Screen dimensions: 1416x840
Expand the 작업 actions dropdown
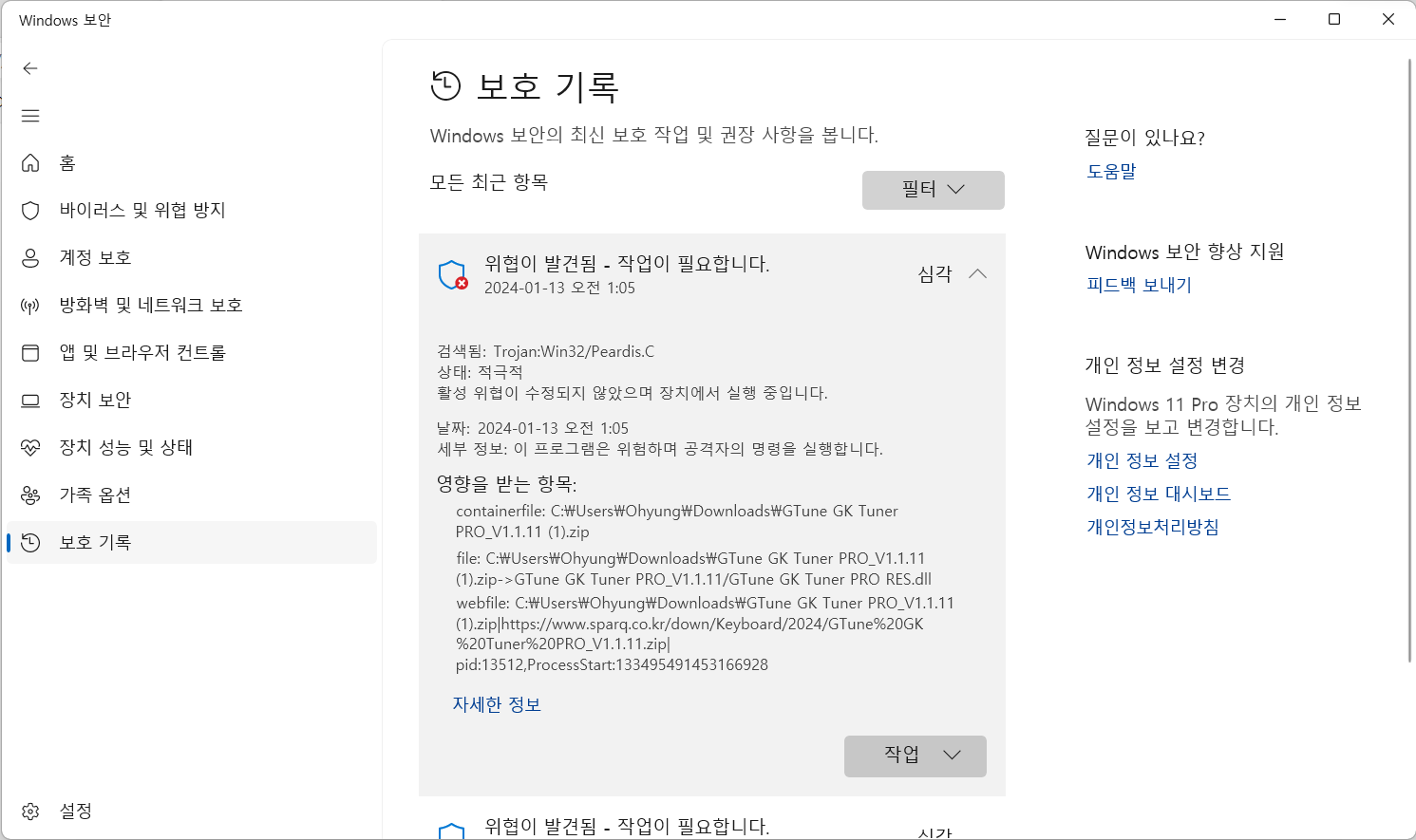[x=916, y=756]
